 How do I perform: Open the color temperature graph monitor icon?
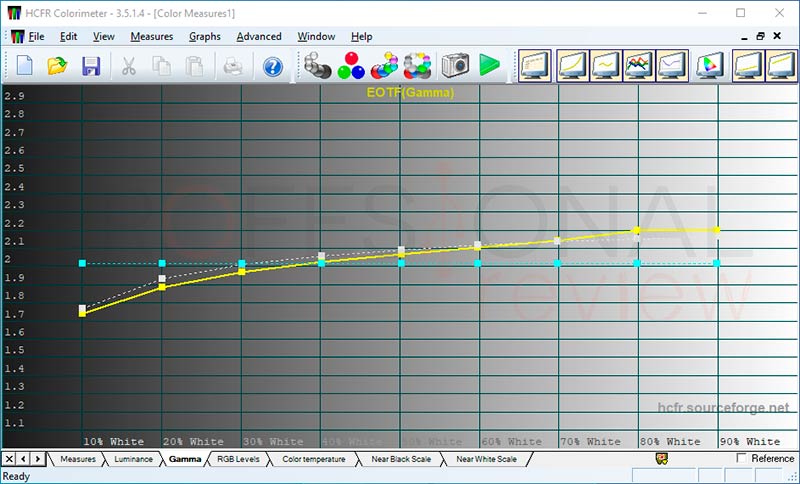point(672,66)
